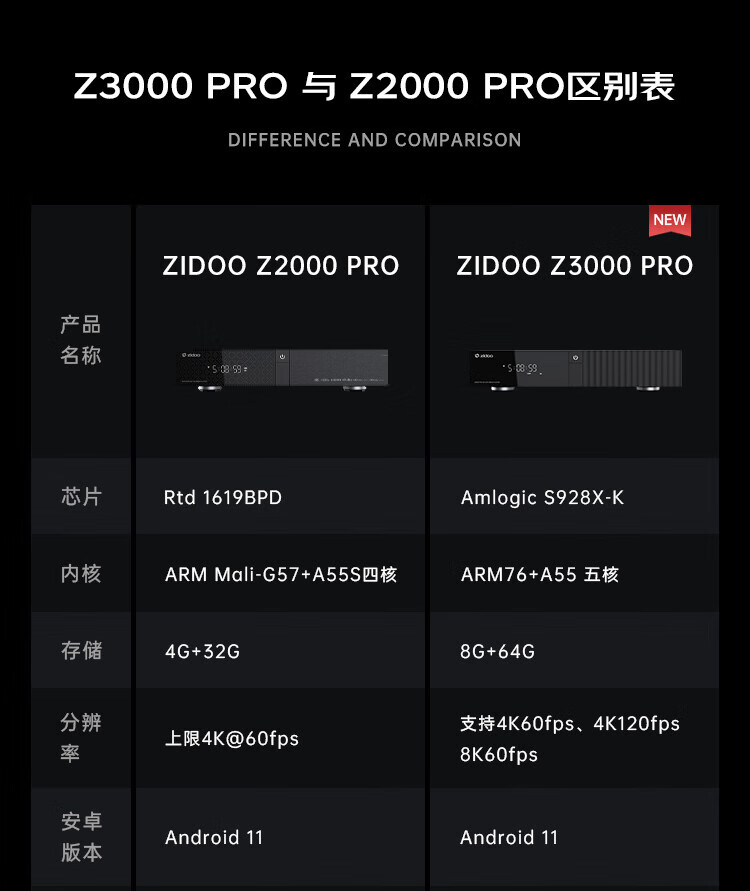Screen dimensions: 750x891
Task: Click the Z3000 PRO device power button
Action: point(575,357)
